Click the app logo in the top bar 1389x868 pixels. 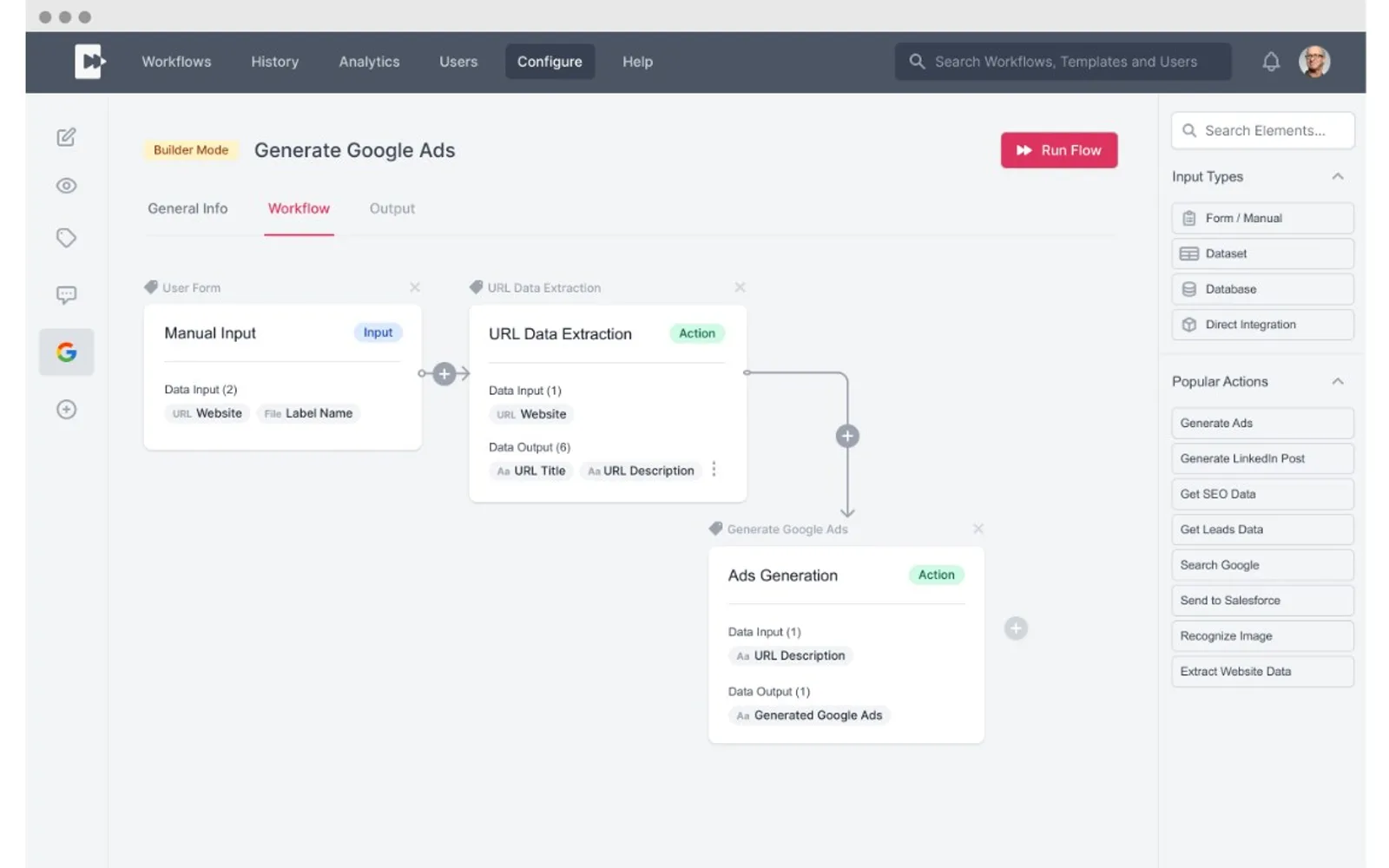pos(89,62)
